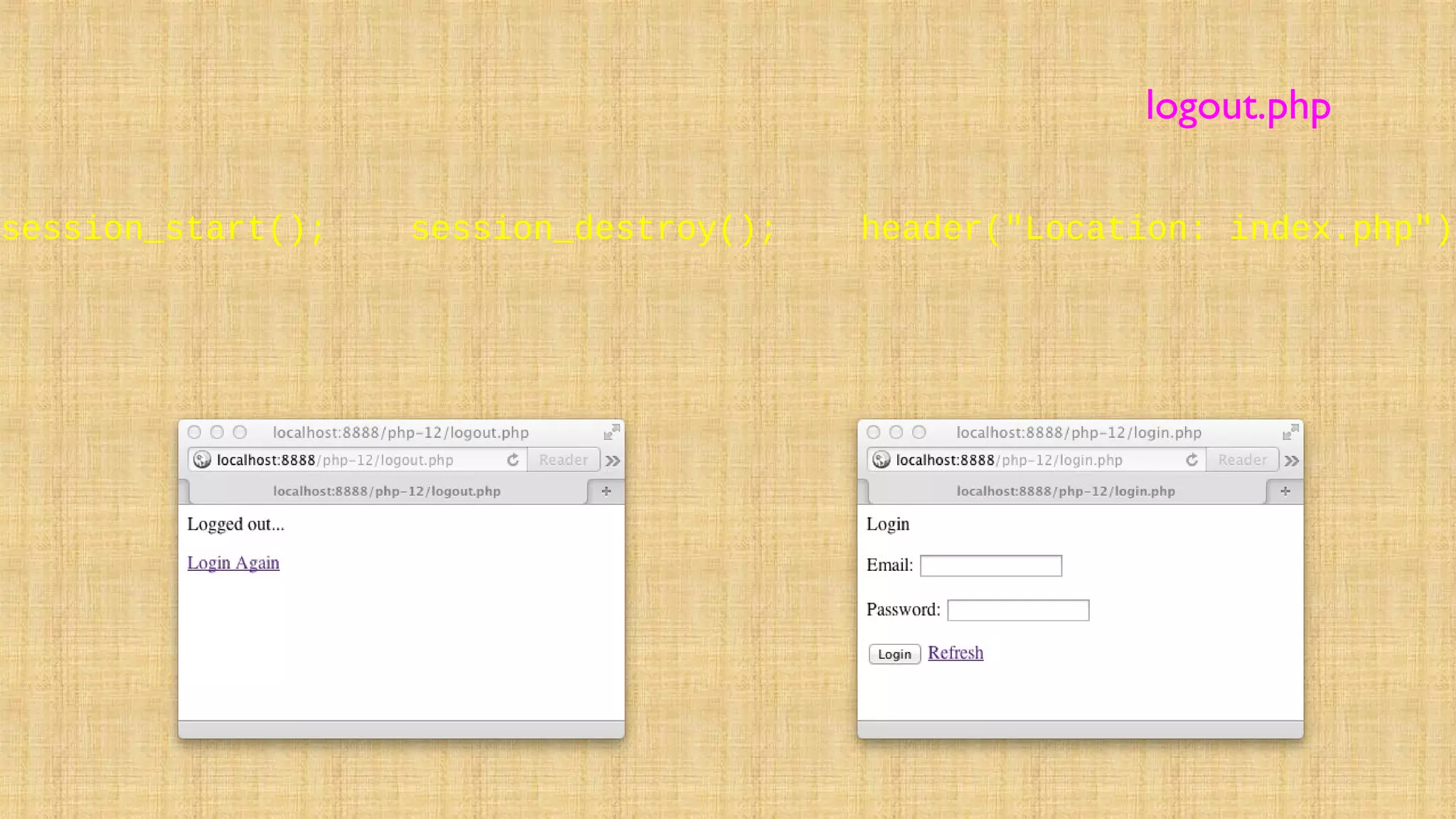
Task: Open toolbar overflow chevrons in logout.php window
Action: pyautogui.click(x=613, y=461)
